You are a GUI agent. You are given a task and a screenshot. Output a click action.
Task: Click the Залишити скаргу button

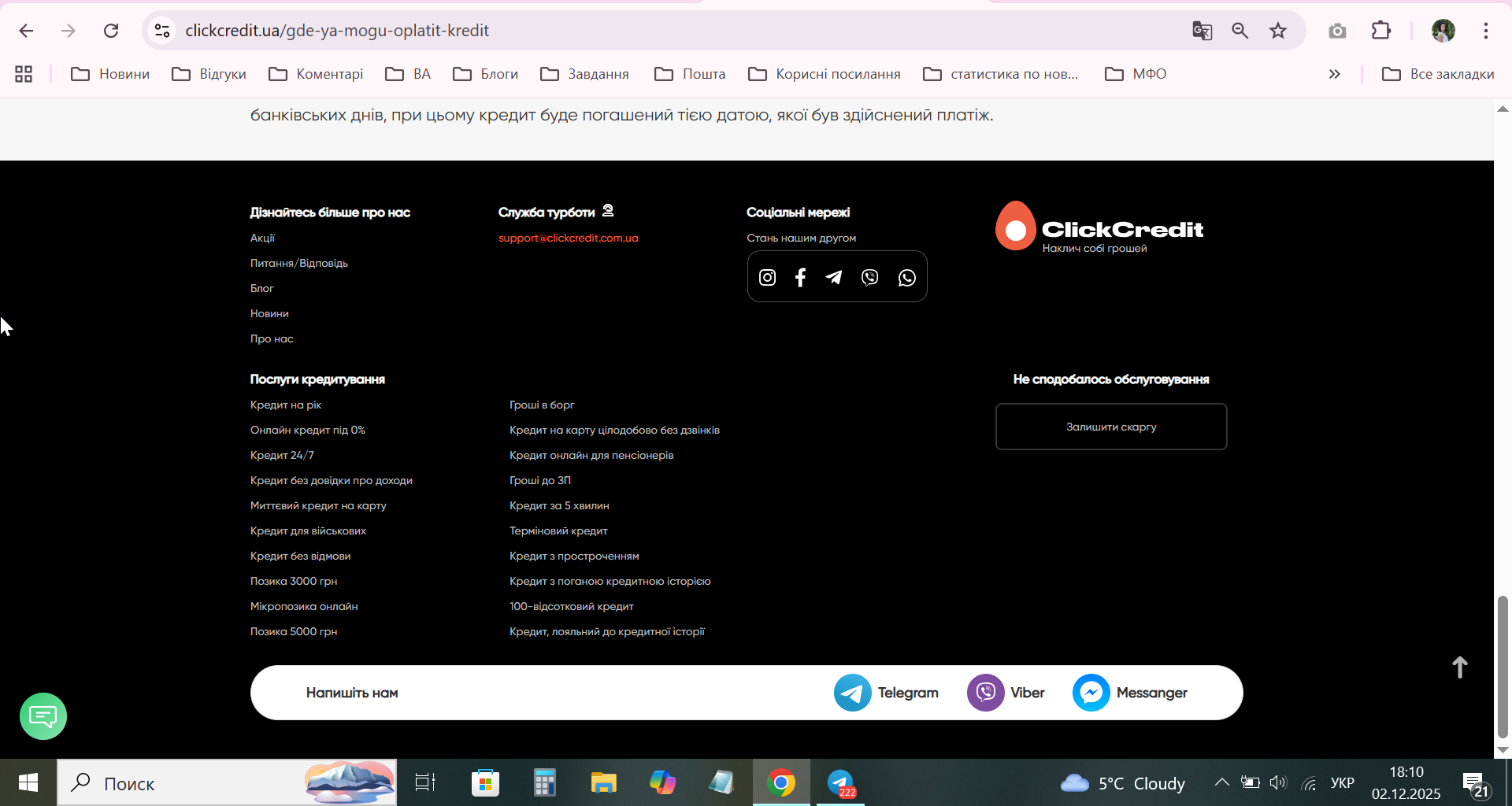point(1111,427)
